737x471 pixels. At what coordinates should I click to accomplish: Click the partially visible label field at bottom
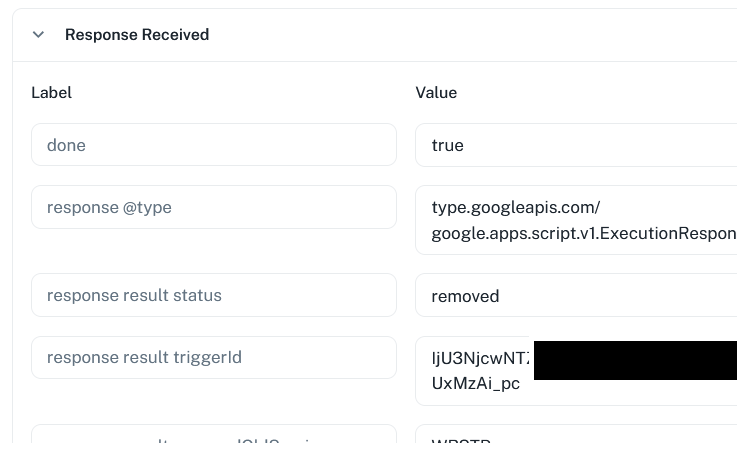click(214, 434)
